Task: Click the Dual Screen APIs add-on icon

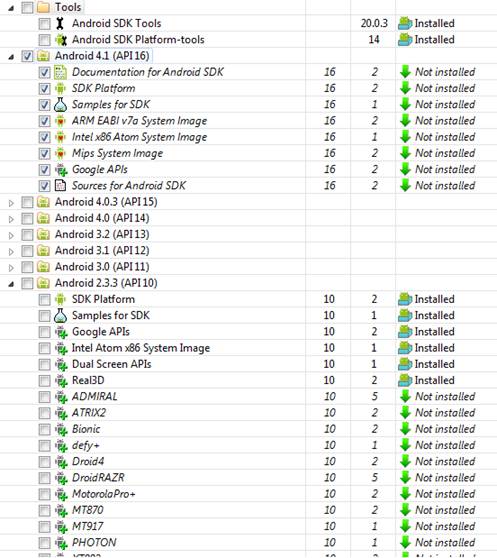Action: pos(61,364)
